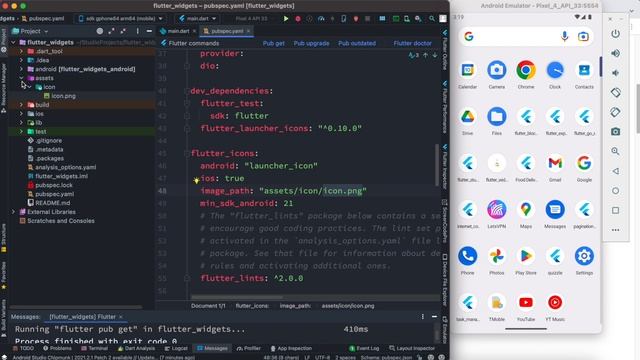This screenshot has height=360, width=640.
Task: Expand the .dart_tool folder
Action: coord(21,51)
